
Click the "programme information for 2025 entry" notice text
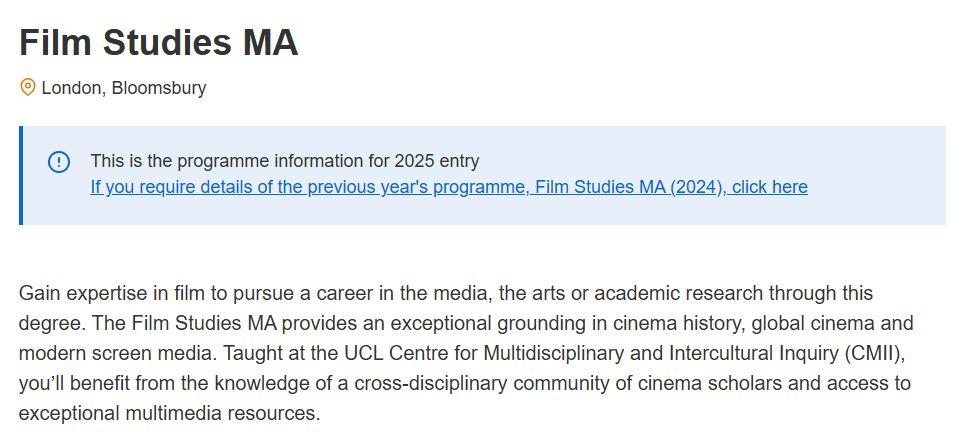point(284,161)
